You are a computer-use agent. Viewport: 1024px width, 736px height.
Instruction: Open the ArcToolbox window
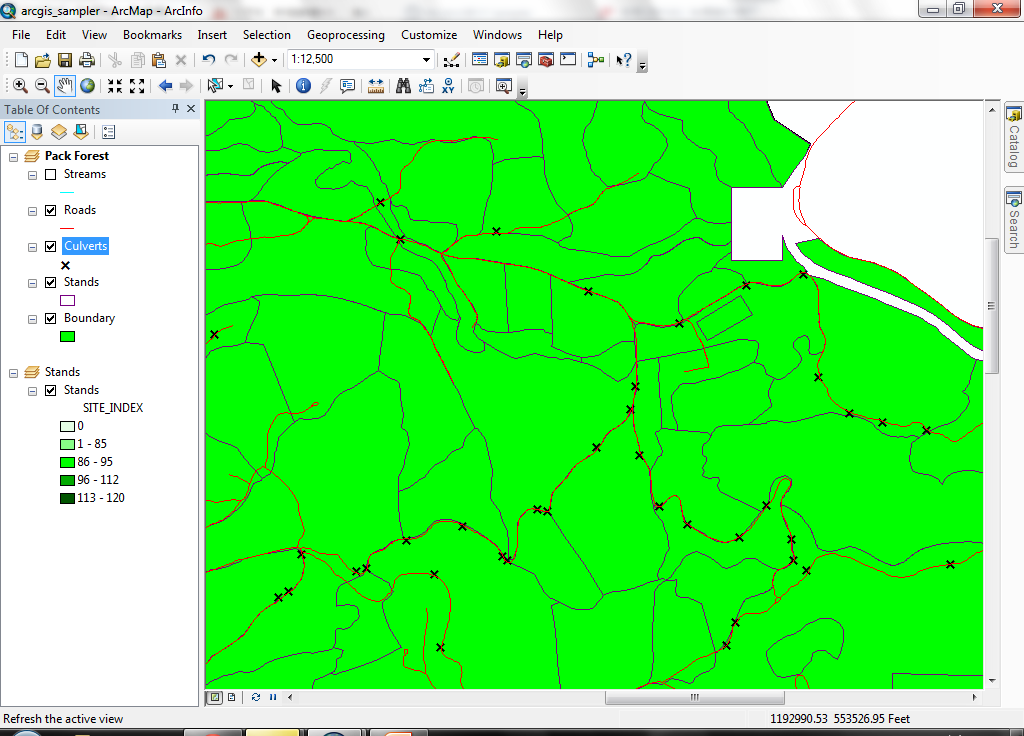(x=544, y=59)
